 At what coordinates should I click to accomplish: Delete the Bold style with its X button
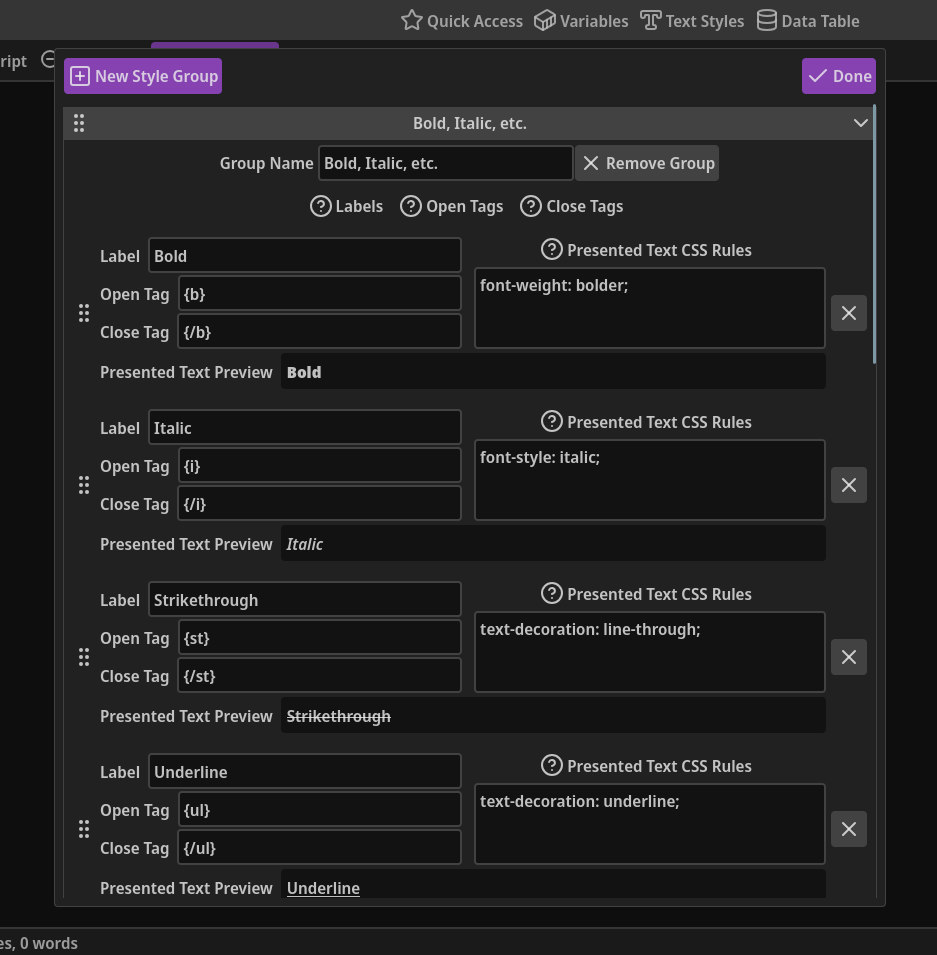coord(848,313)
